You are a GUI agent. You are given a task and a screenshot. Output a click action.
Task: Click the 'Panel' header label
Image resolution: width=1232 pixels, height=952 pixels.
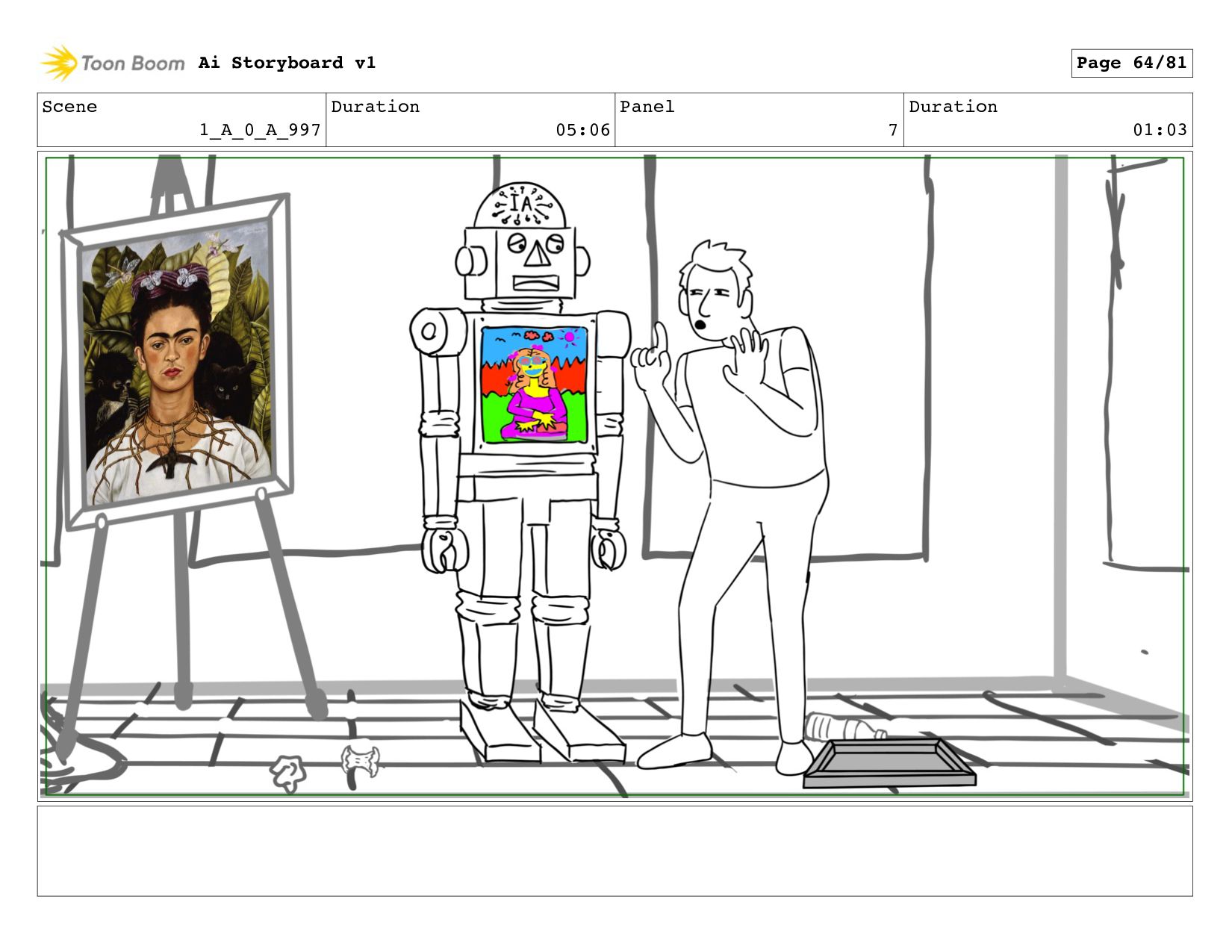pyautogui.click(x=647, y=107)
